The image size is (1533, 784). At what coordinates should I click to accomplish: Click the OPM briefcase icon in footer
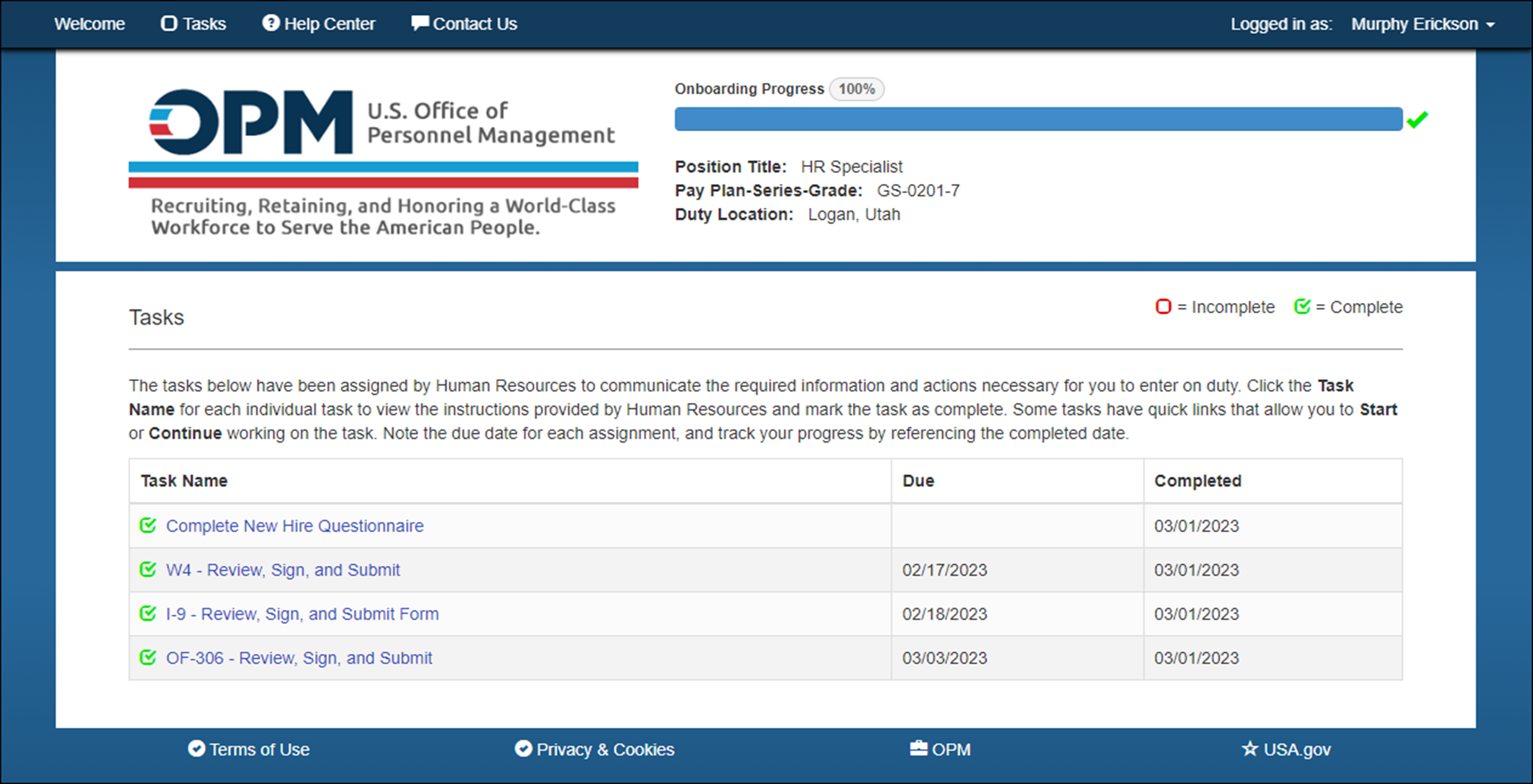point(919,749)
